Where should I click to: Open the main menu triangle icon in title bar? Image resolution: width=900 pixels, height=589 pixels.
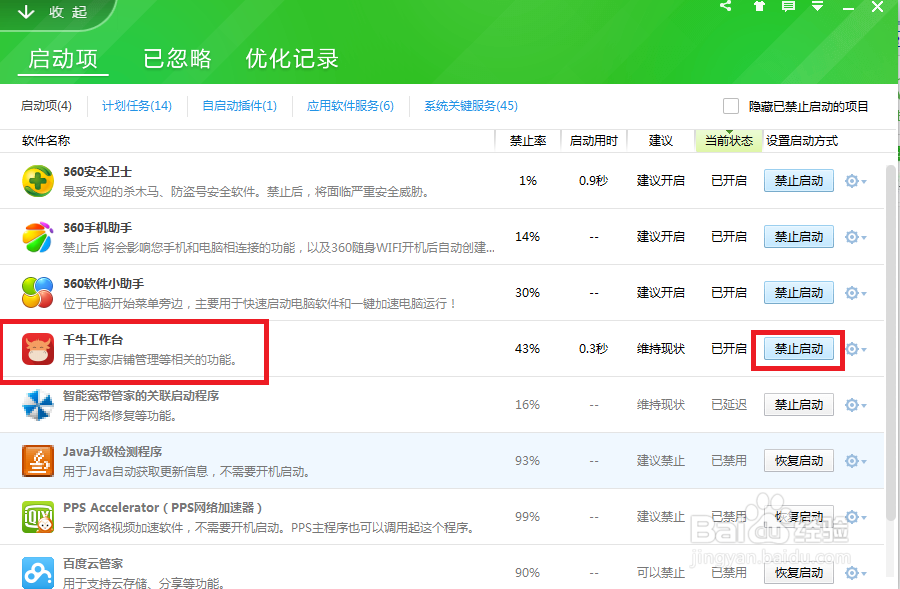tap(817, 6)
